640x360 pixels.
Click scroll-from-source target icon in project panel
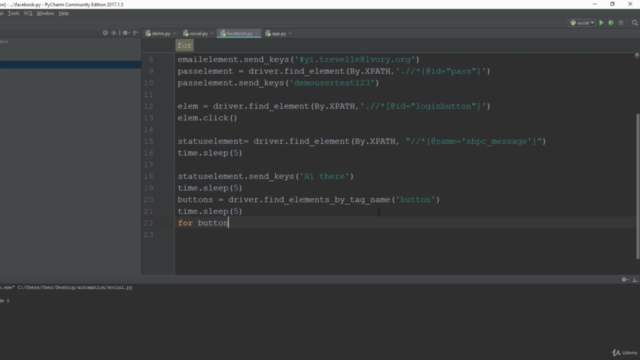[105, 33]
